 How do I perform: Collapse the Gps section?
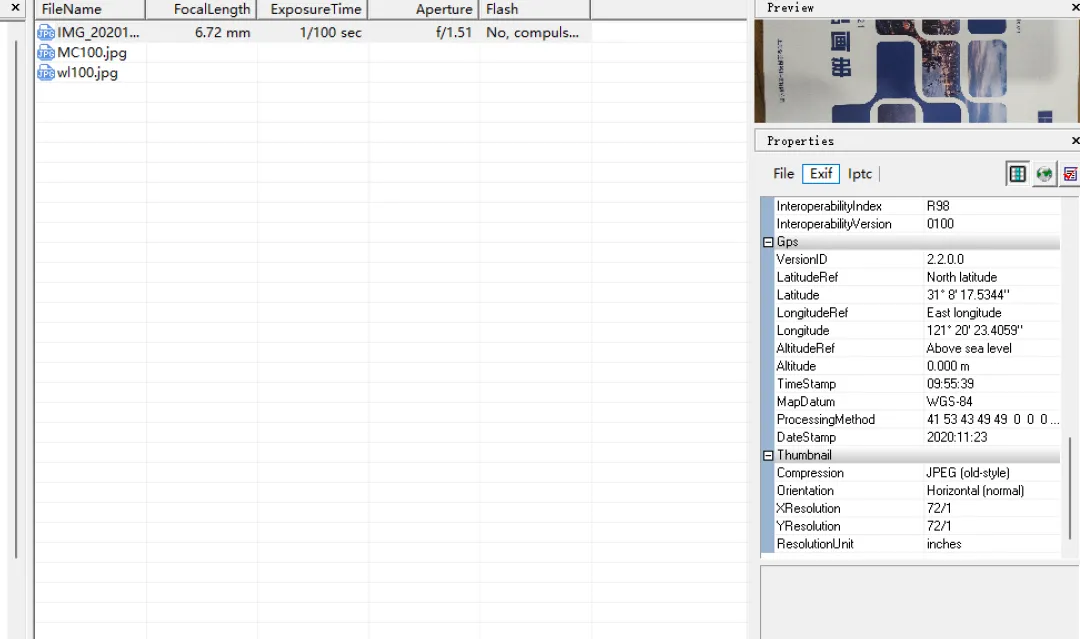[768, 242]
